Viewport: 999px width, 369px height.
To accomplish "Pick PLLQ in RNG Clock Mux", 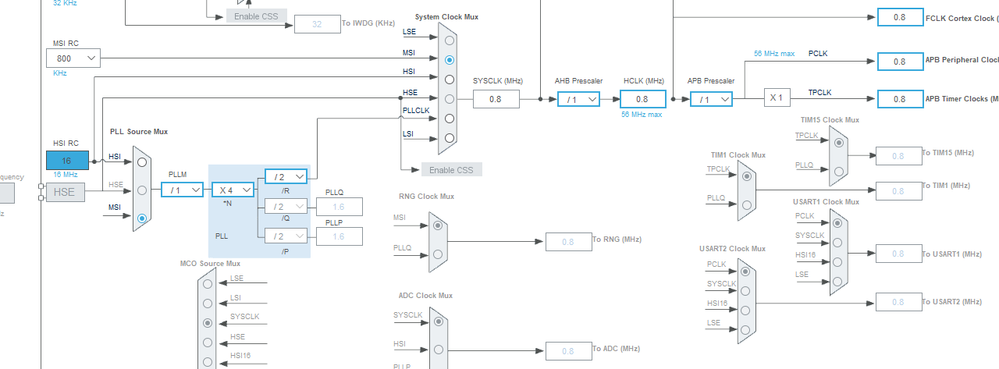I will point(438,254).
